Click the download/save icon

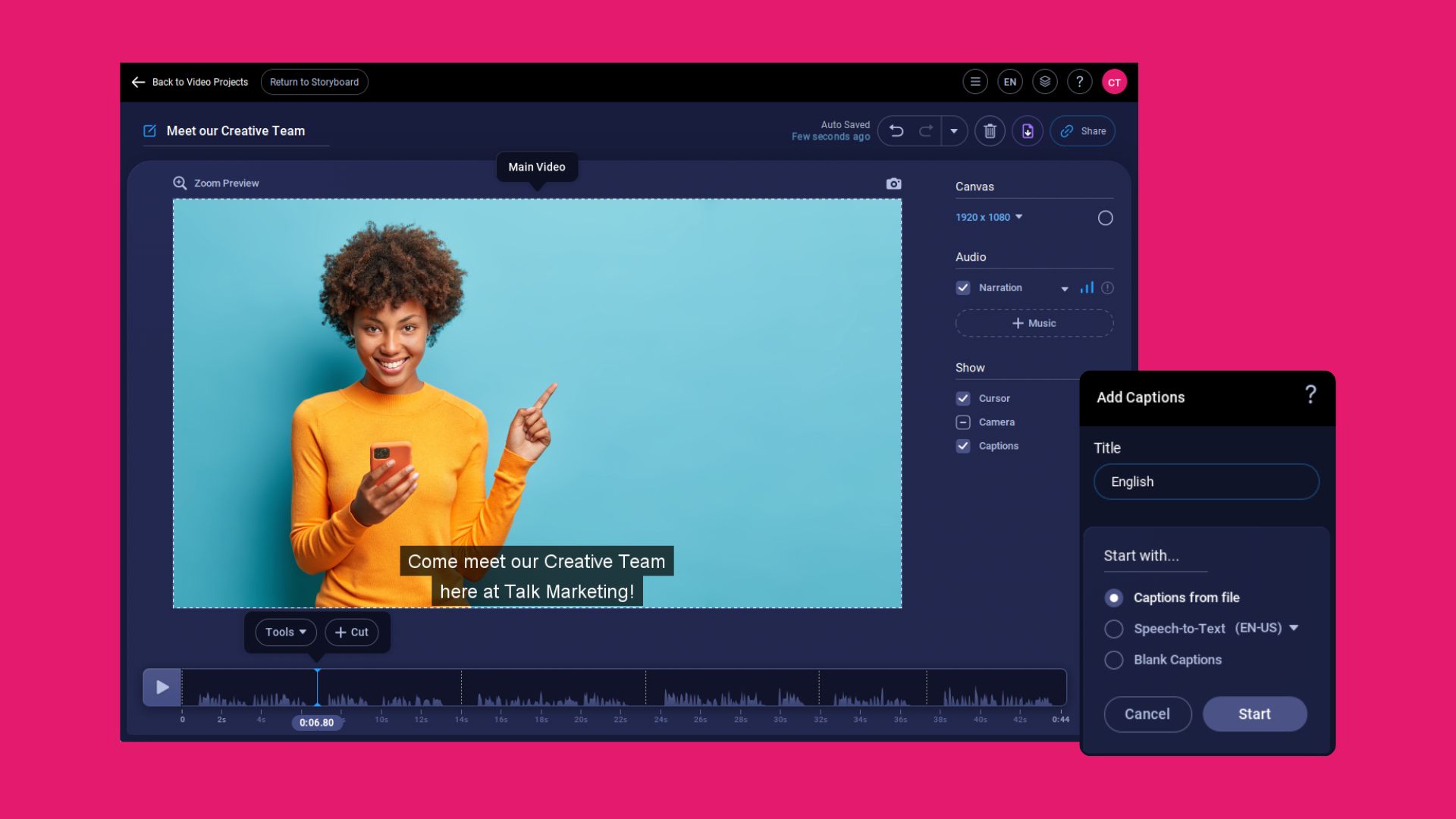tap(1027, 130)
